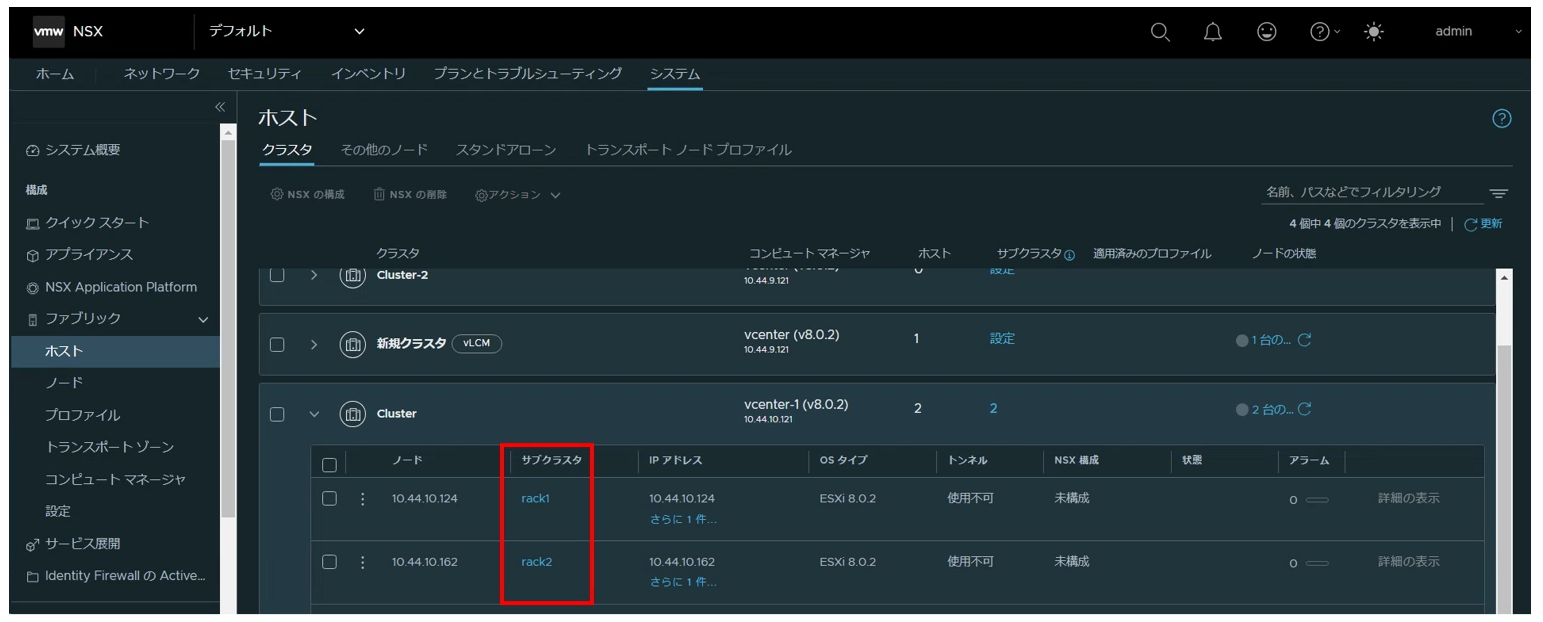The width and height of the screenshot is (1543, 622).
Task: Select the Cluster row checkbox
Action: tap(278, 413)
